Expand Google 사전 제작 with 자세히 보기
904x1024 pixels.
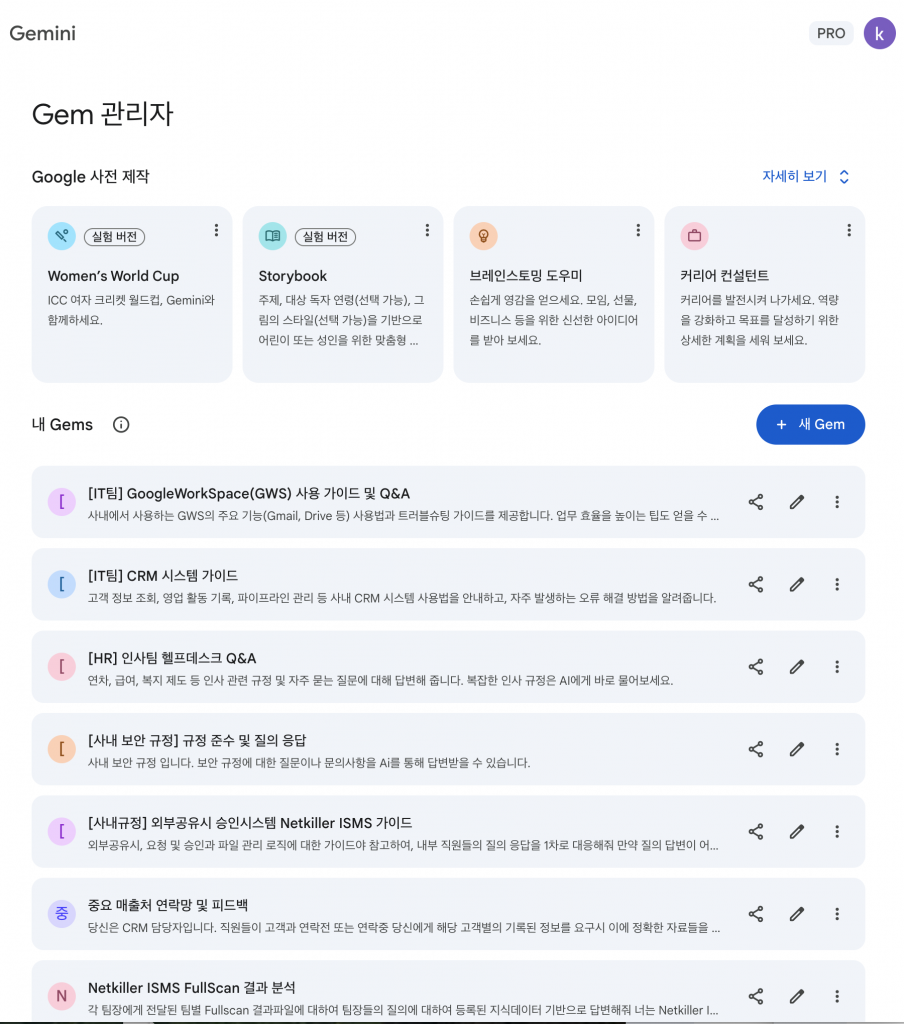pos(806,176)
